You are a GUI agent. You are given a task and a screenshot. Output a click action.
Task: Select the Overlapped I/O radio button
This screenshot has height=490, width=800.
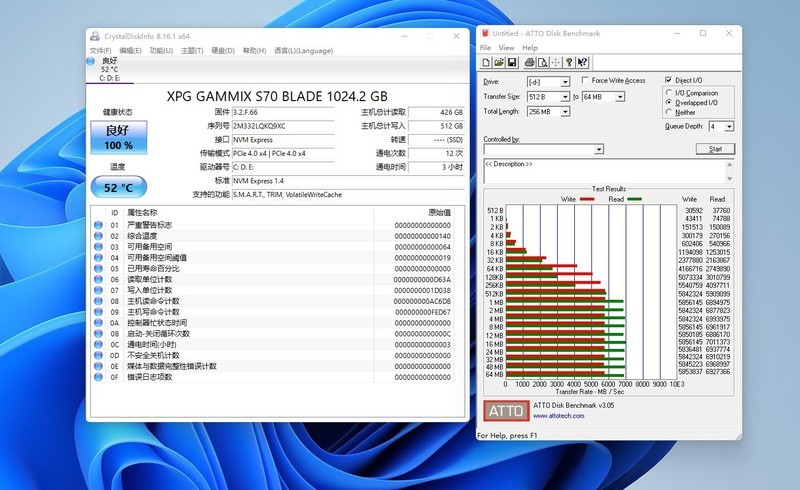point(669,102)
